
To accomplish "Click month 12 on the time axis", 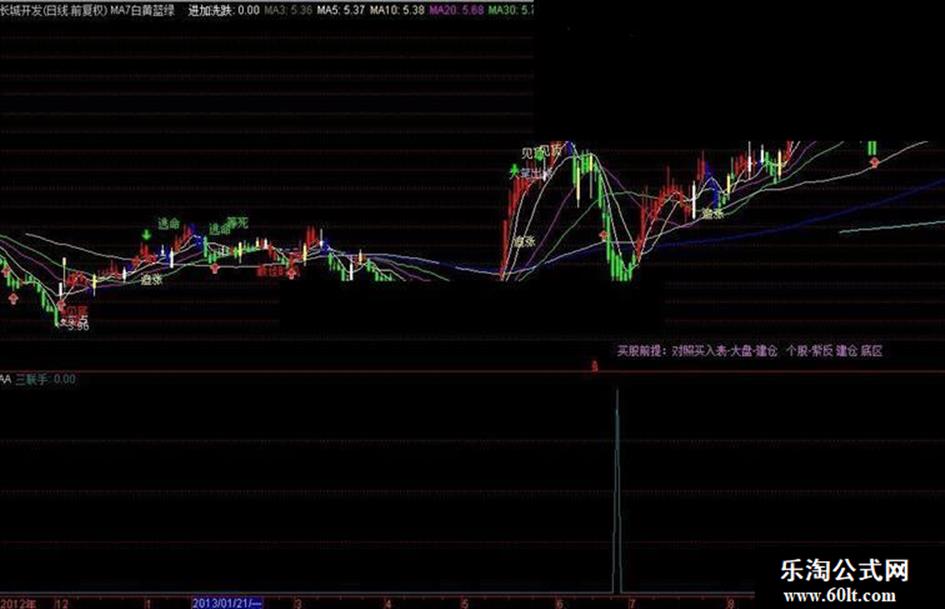I will coord(61,604).
